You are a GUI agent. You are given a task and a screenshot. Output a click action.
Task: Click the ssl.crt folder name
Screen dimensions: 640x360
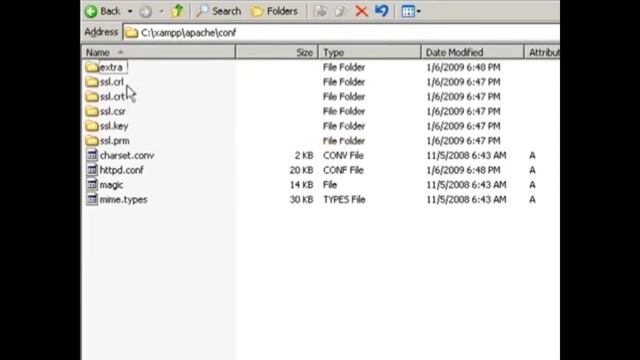pos(112,97)
